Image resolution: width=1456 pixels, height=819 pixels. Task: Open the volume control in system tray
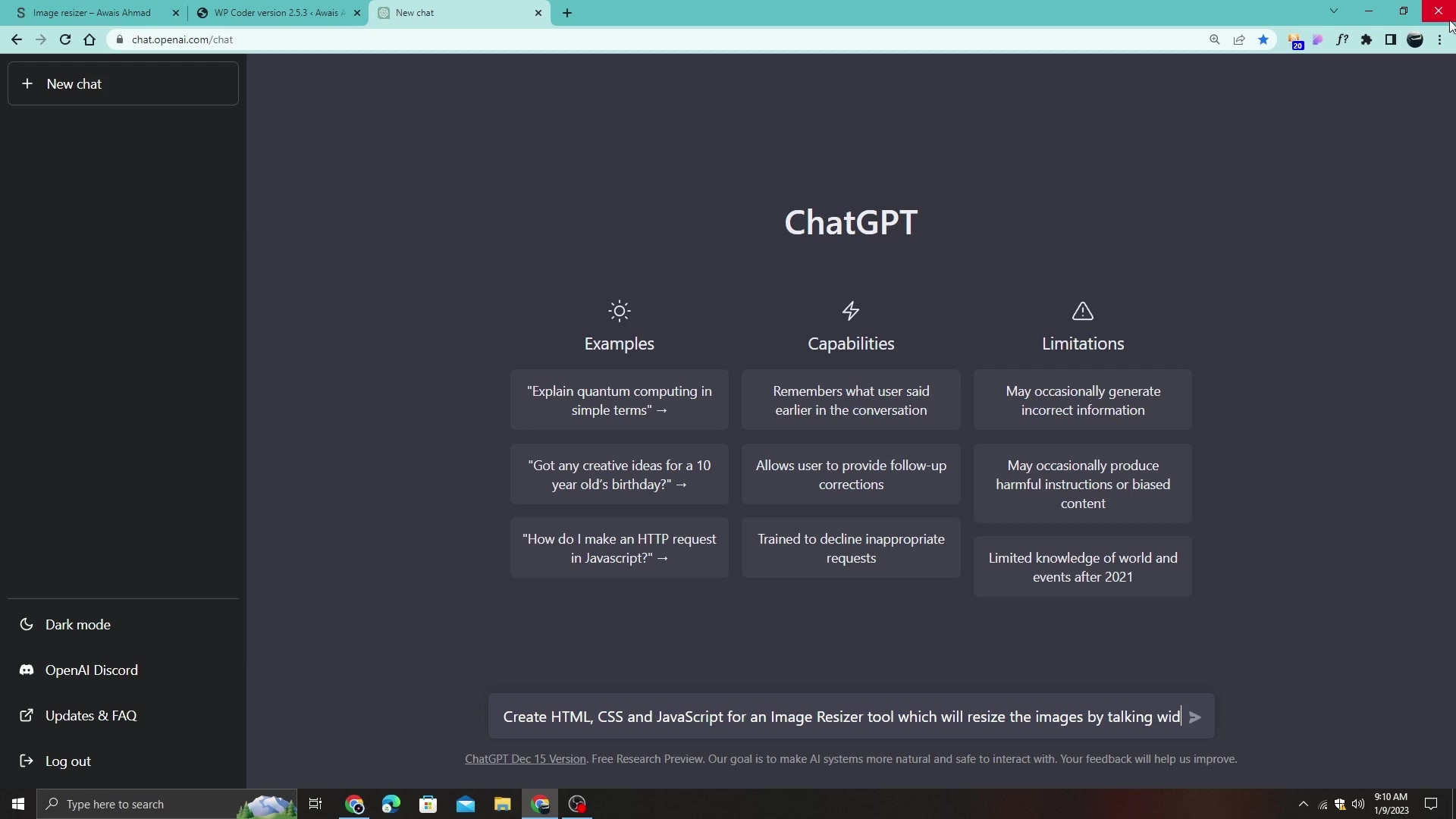tap(1358, 804)
